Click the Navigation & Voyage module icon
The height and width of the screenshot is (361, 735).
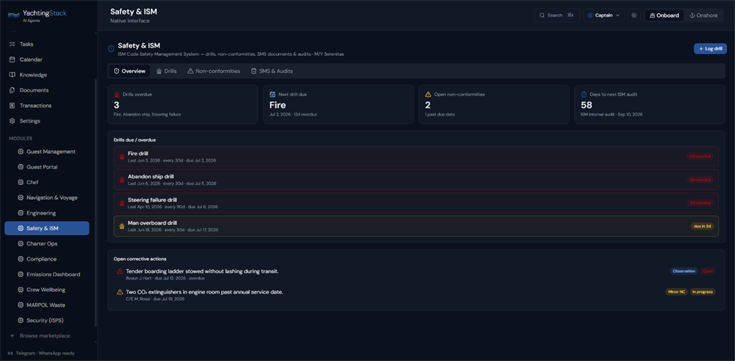(x=20, y=197)
